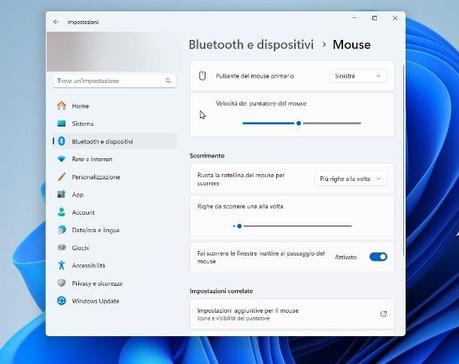Image resolution: width=459 pixels, height=364 pixels.
Task: Click the lines-to-scroll slider handle
Action: coord(239,226)
